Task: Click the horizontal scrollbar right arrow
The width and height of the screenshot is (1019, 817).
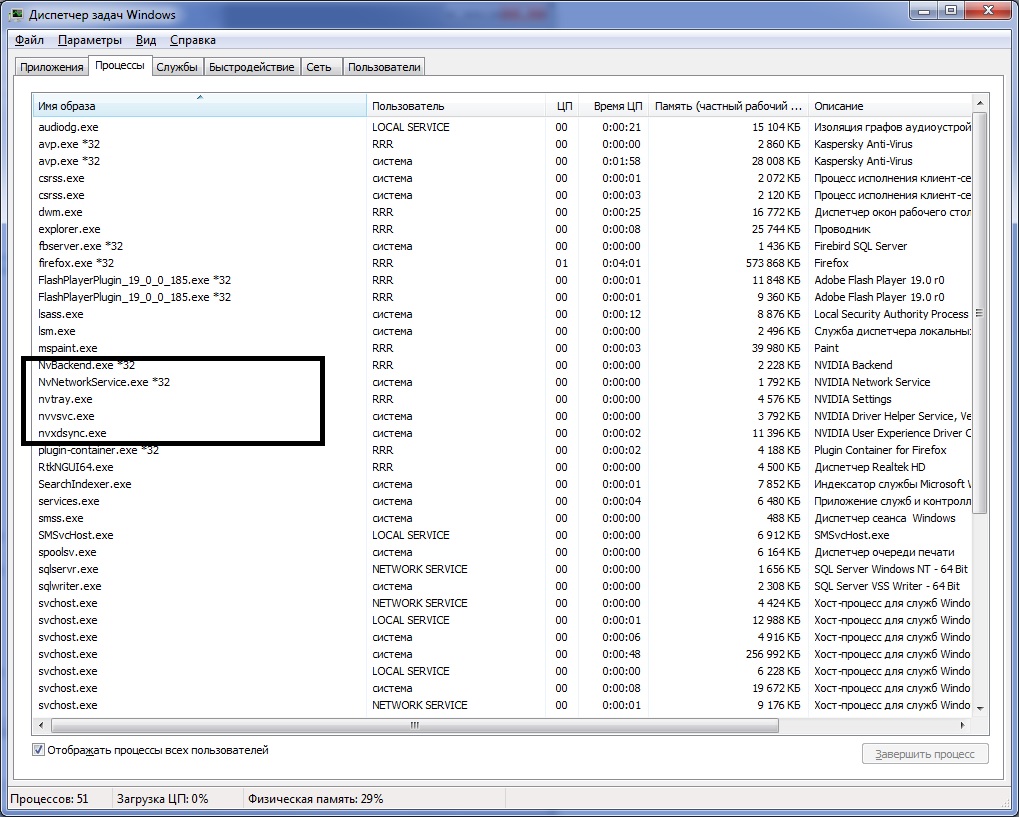Action: [963, 725]
